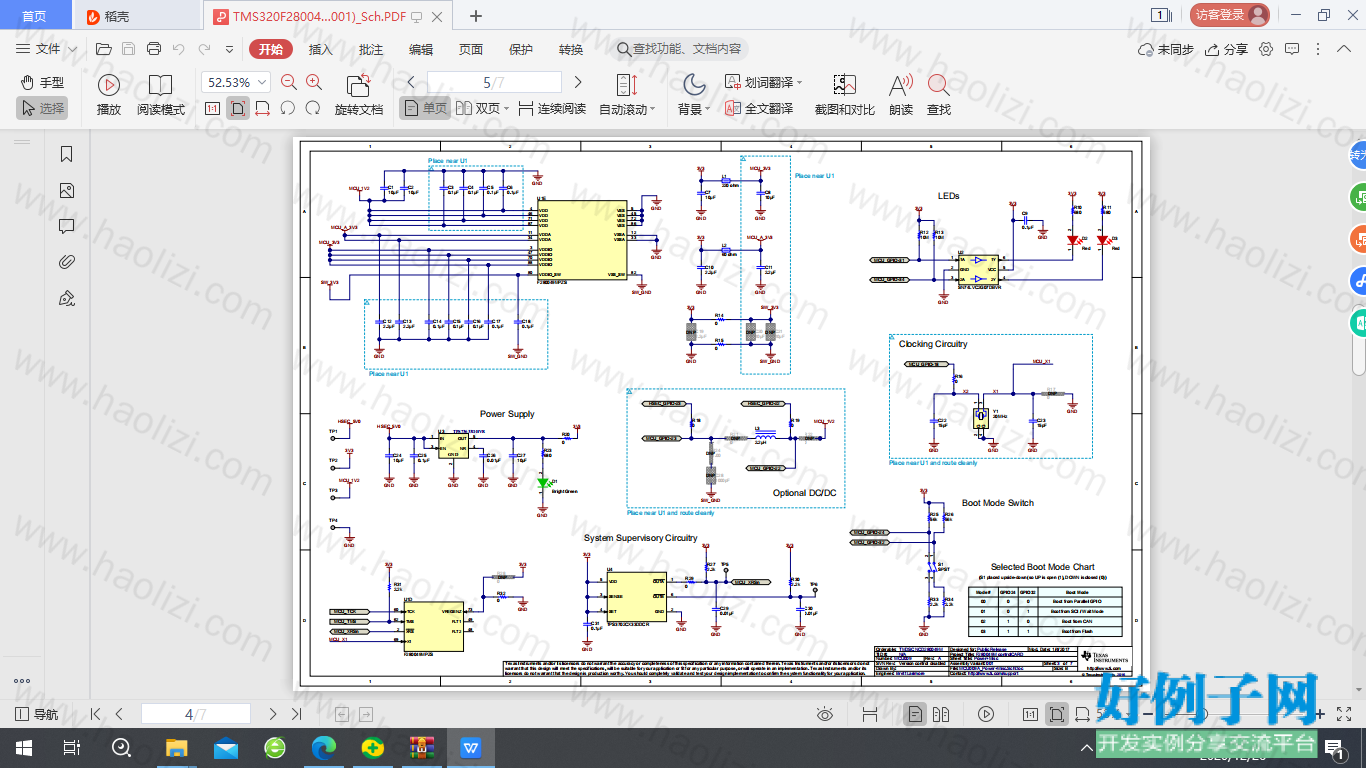Click the toolbar page number field
Image resolution: width=1366 pixels, height=768 pixels.
[494, 83]
